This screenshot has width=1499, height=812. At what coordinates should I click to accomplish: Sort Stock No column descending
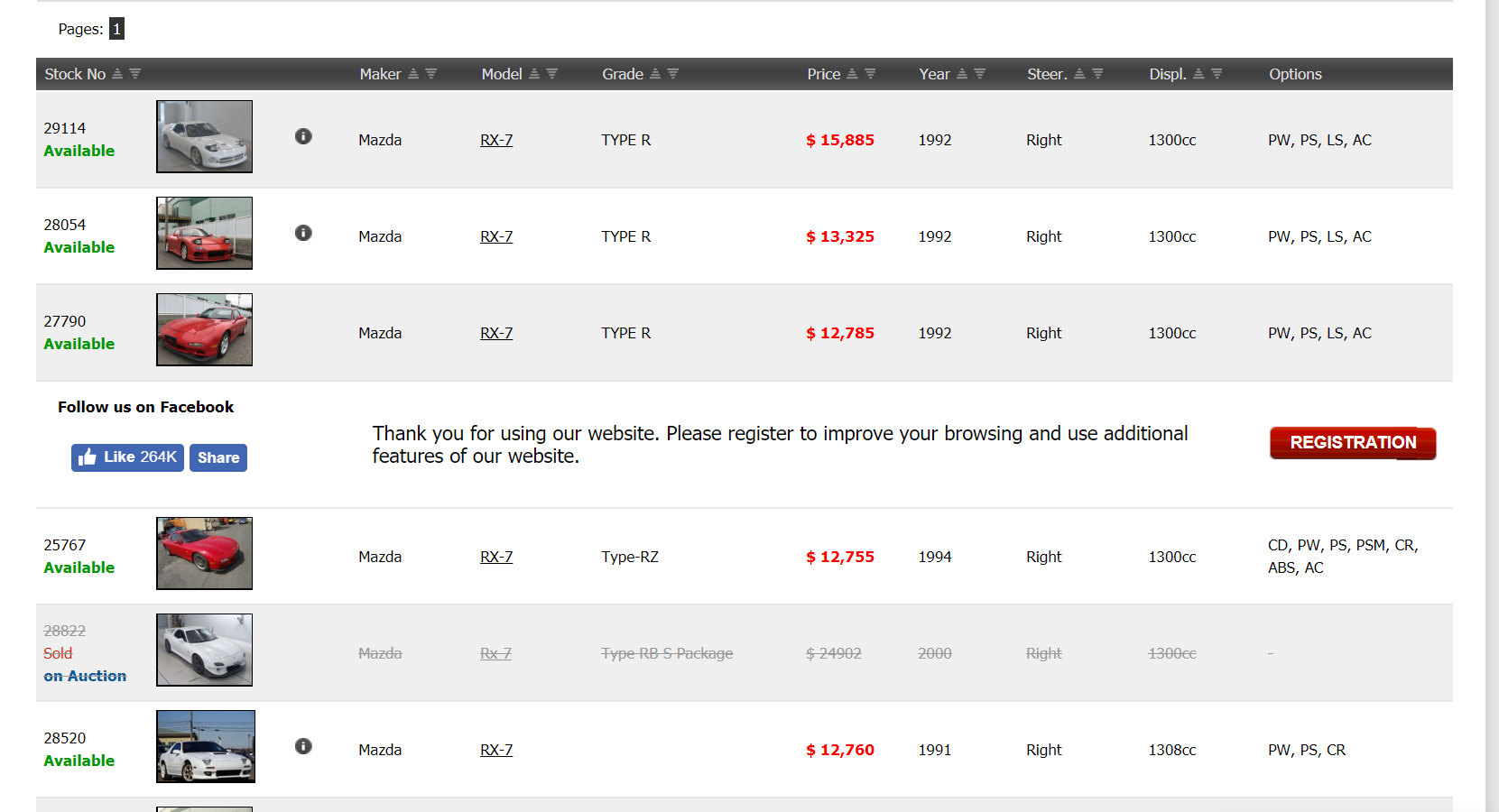134,74
